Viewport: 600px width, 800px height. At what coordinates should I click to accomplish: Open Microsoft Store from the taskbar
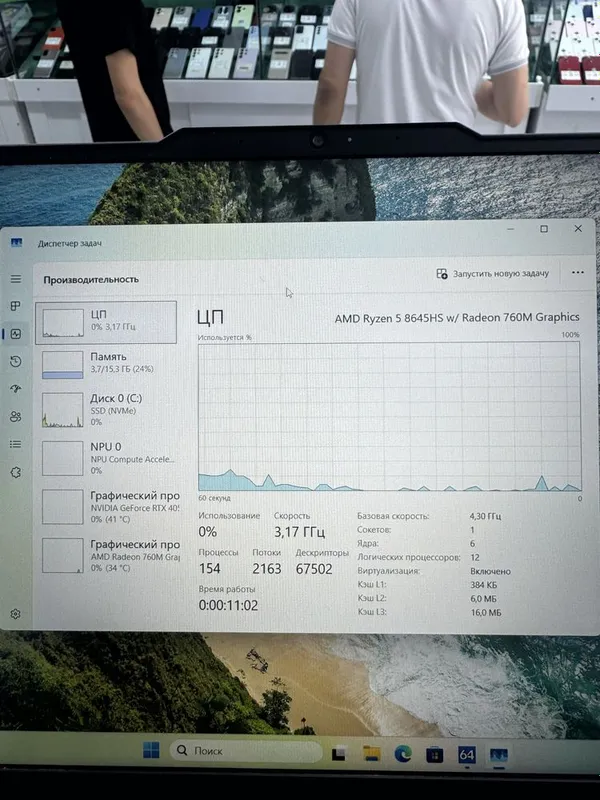435,755
